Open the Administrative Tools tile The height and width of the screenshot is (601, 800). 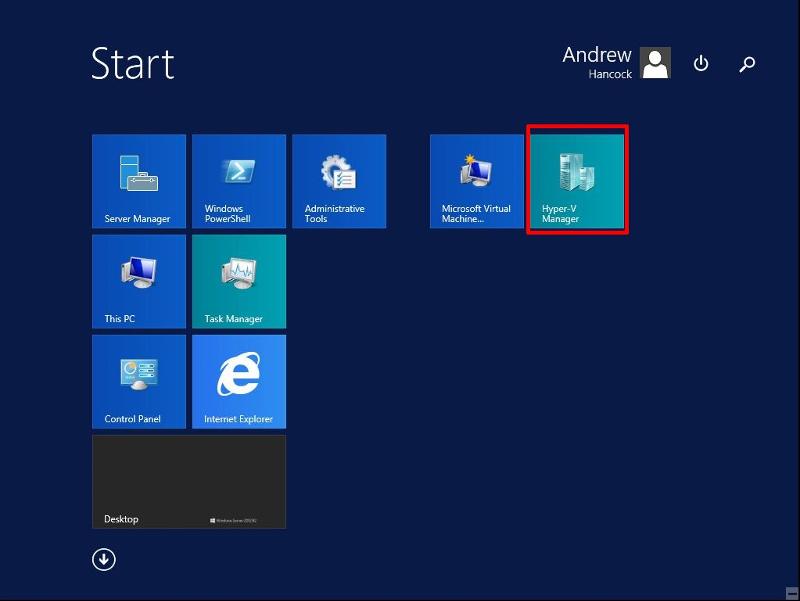tap(339, 181)
